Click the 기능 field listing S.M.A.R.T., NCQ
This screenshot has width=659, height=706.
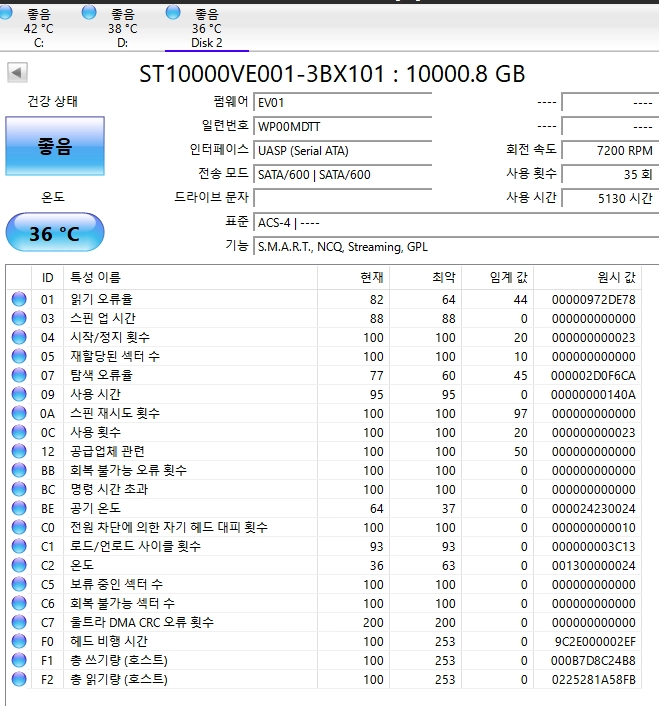point(456,247)
